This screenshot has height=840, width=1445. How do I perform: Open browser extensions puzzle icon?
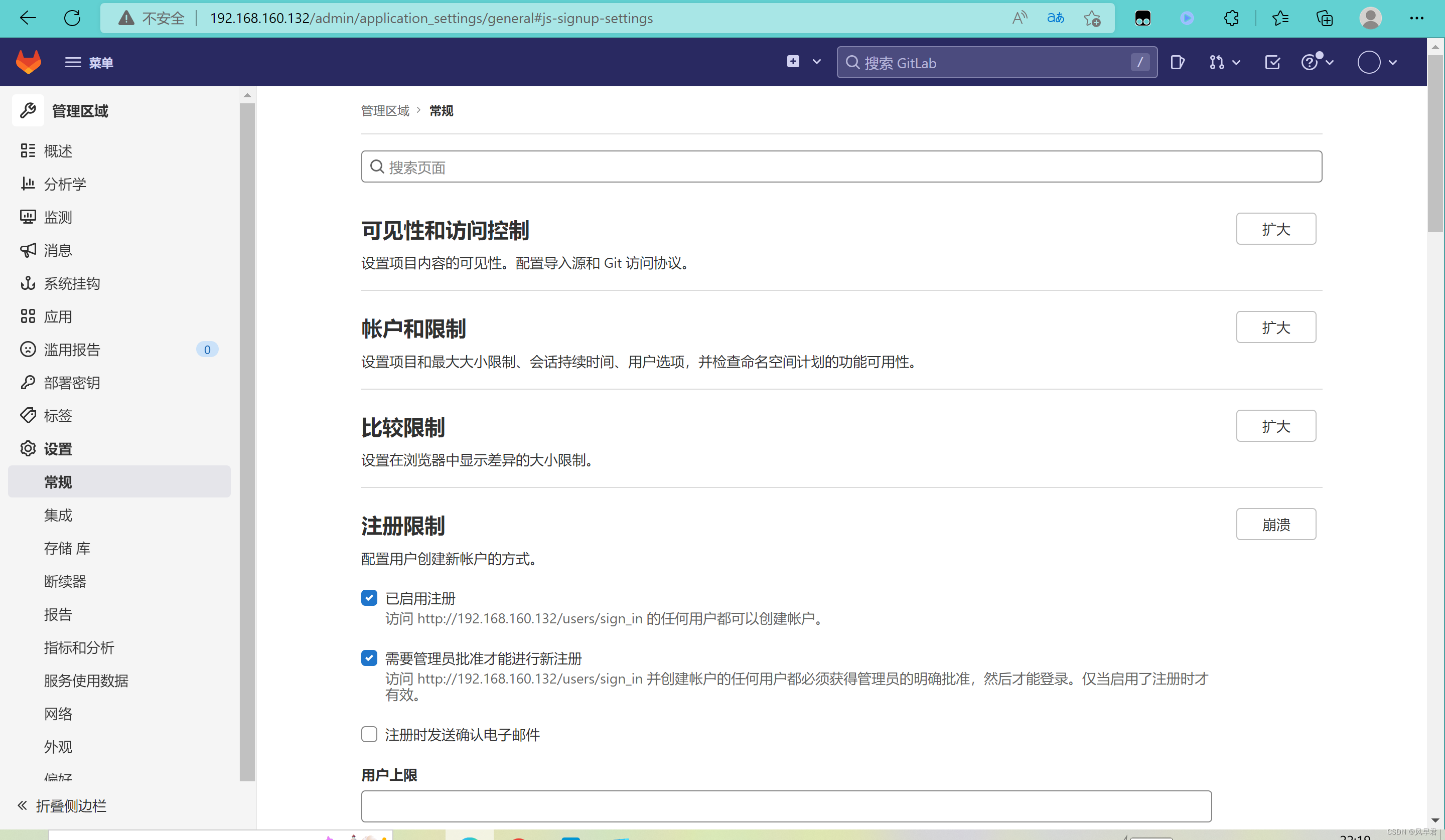tap(1231, 19)
